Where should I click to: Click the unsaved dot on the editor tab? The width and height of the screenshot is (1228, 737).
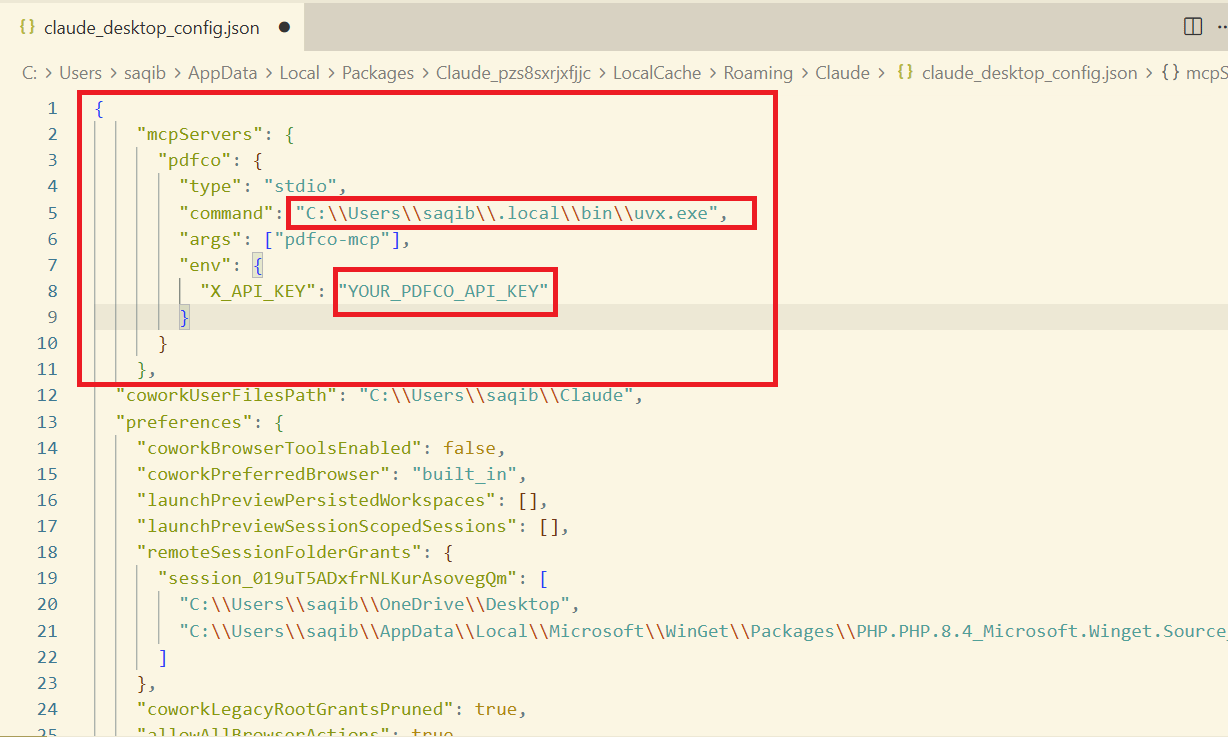tap(284, 28)
